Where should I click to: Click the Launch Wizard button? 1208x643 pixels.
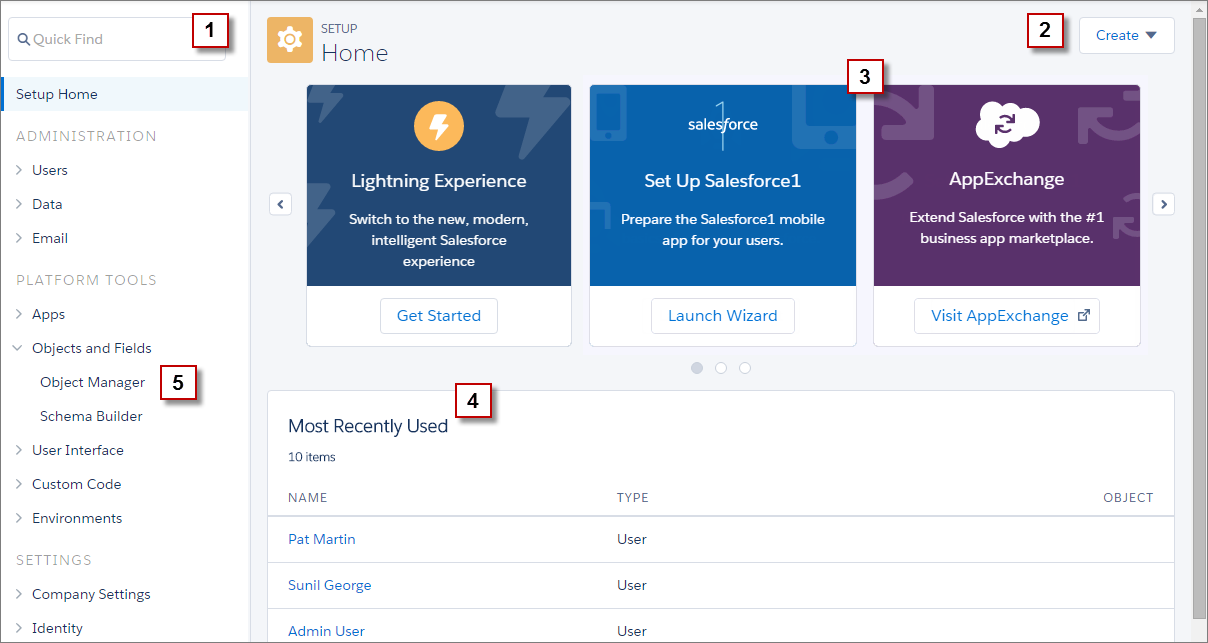(x=722, y=316)
